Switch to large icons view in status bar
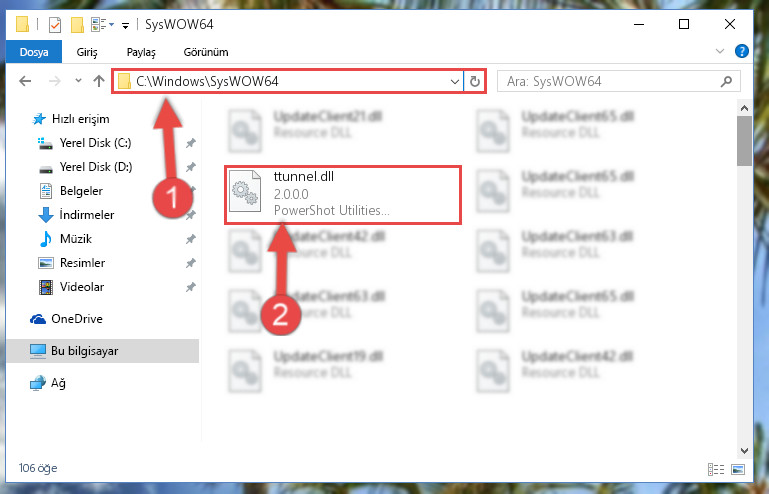The image size is (769, 494). click(738, 469)
